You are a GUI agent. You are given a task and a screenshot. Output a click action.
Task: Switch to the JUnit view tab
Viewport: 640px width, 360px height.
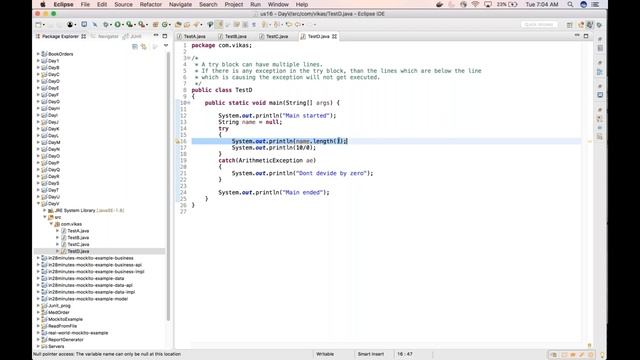coord(132,36)
